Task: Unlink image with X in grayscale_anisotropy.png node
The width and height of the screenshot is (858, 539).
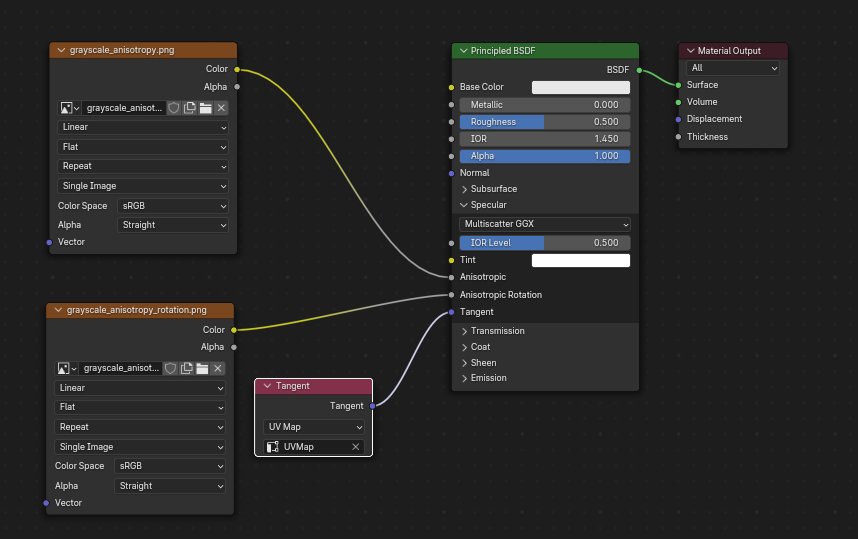Action: pos(221,108)
